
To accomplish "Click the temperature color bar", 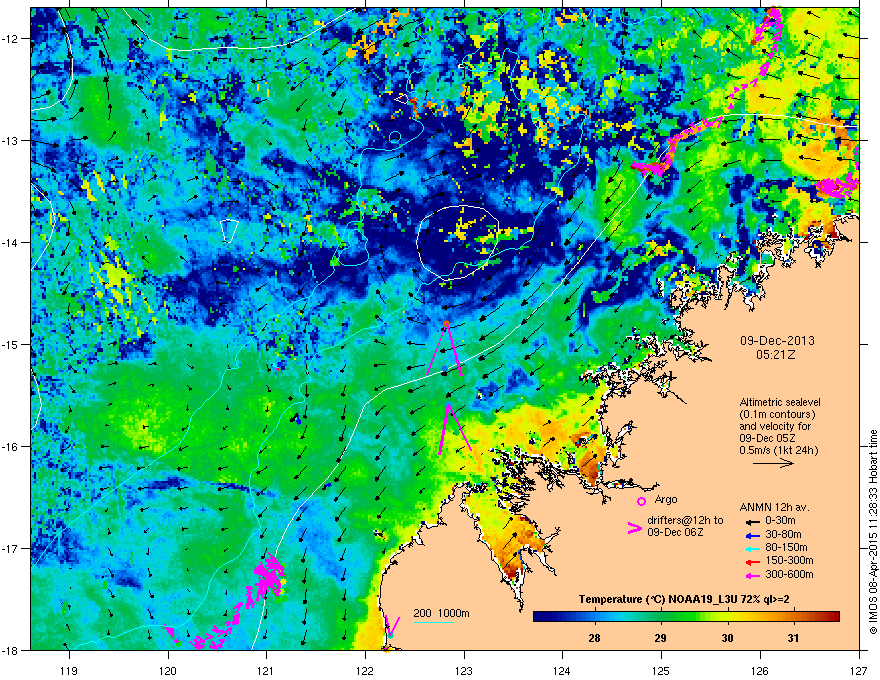I will point(686,617).
